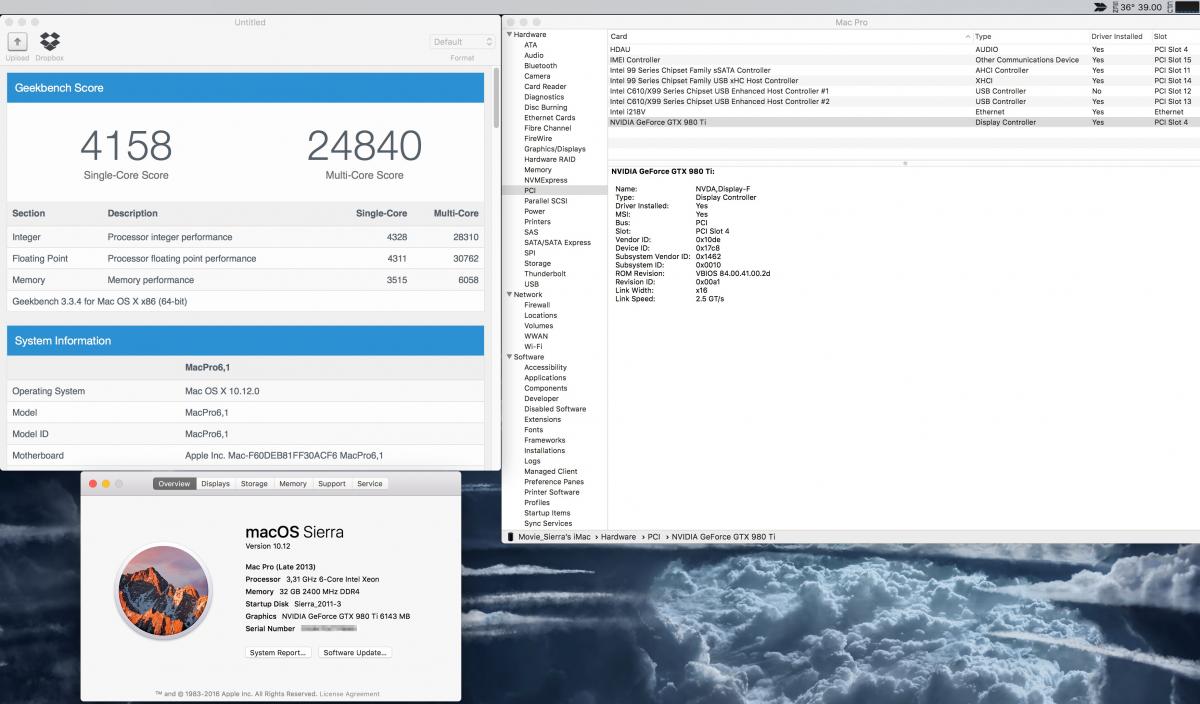The image size is (1200, 704).
Task: Click the Floating Point row in Geekbench
Action: 246,258
